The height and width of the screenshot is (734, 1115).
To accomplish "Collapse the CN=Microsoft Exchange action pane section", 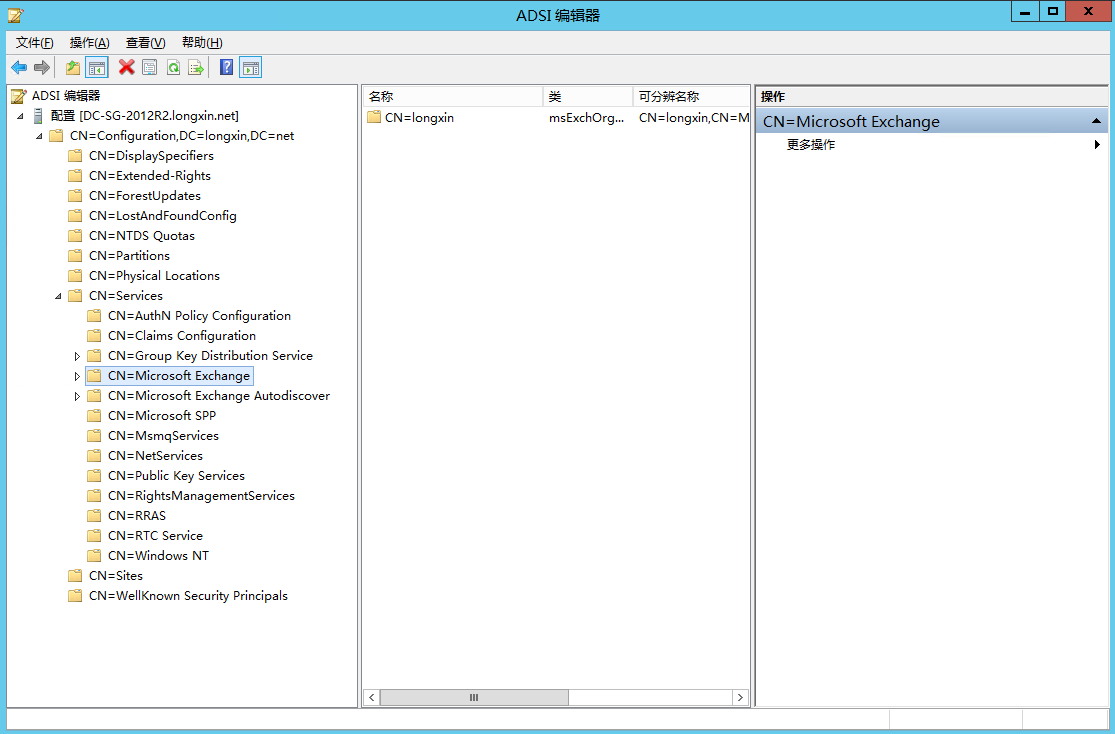I will coord(1096,121).
